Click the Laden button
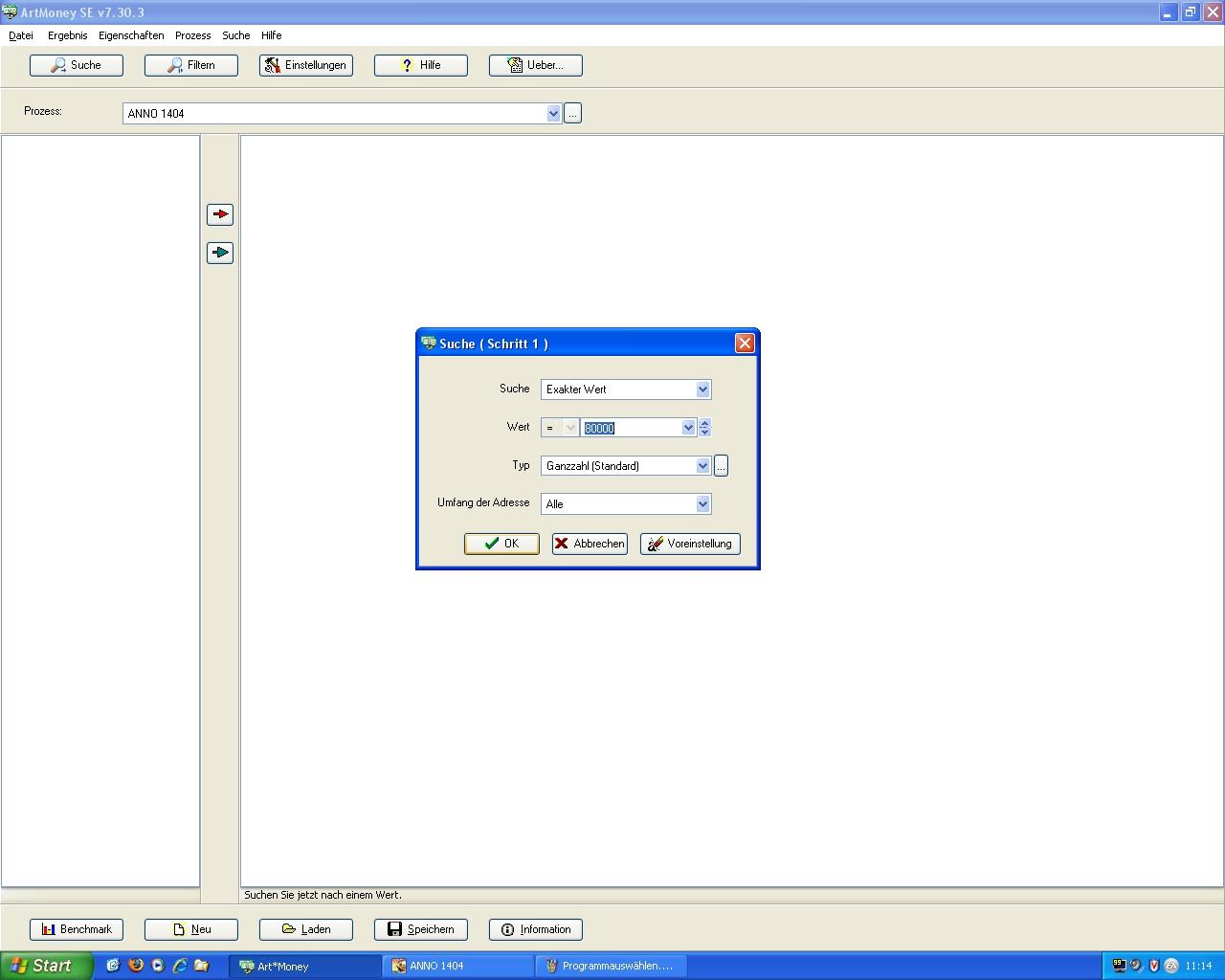This screenshot has width=1225, height=980. coord(306,929)
